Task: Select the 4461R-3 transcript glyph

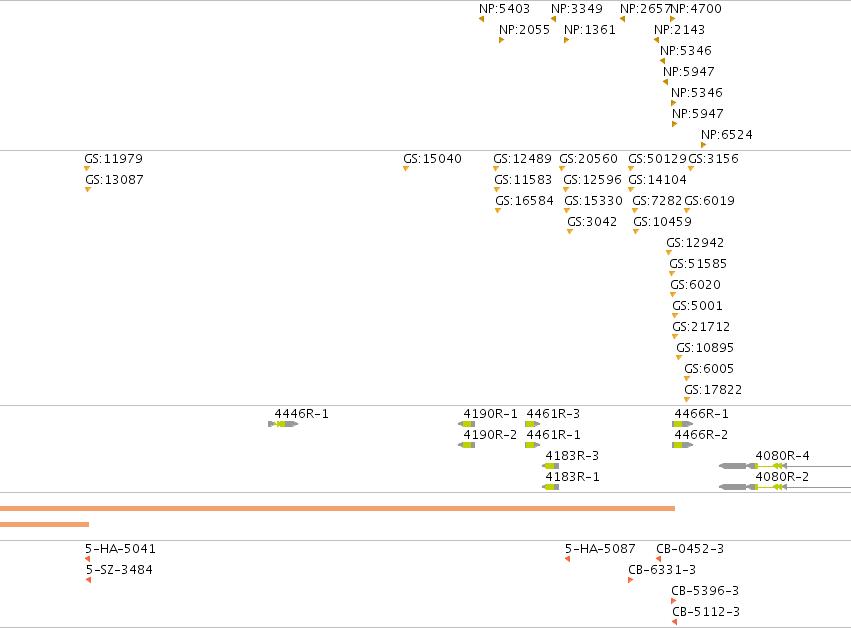Action: 532,424
